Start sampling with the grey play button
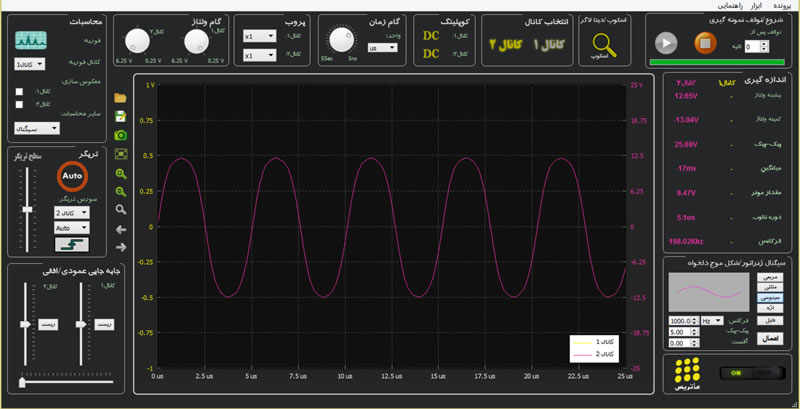 point(666,43)
